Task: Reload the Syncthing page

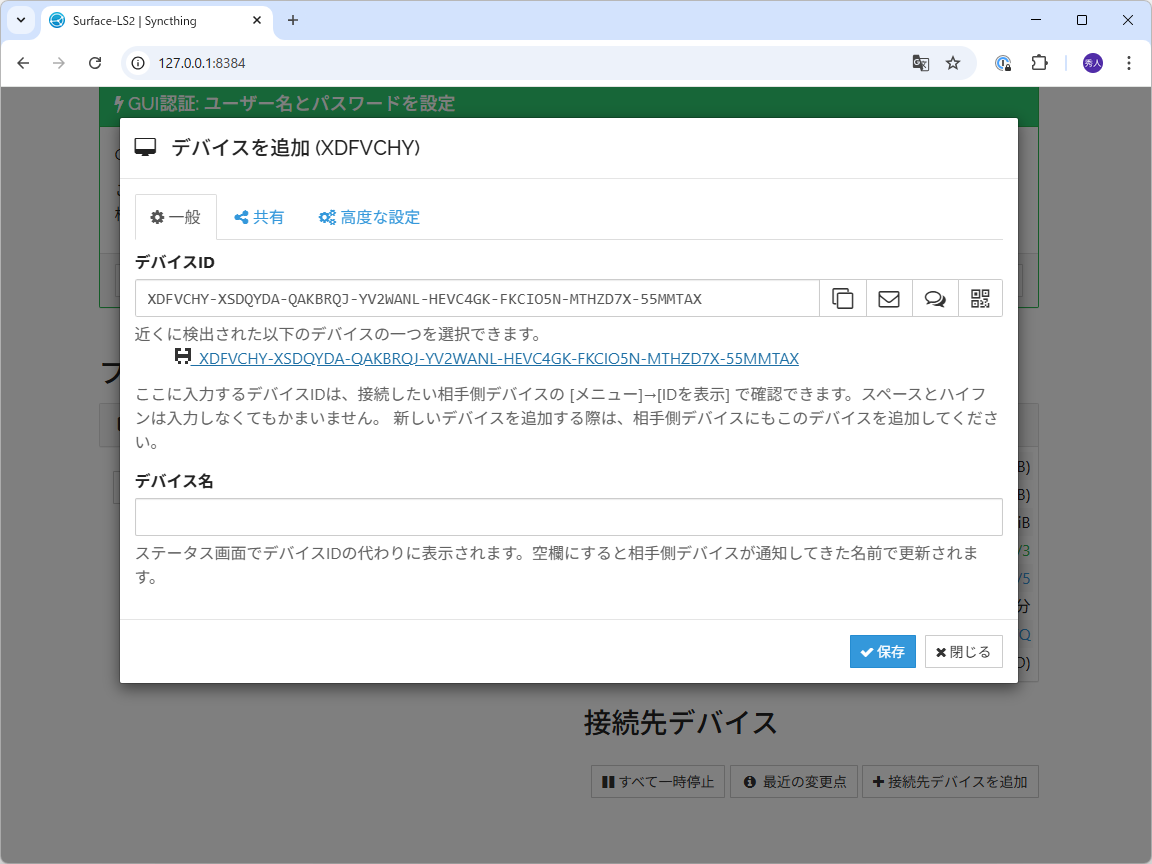Action: click(x=95, y=62)
